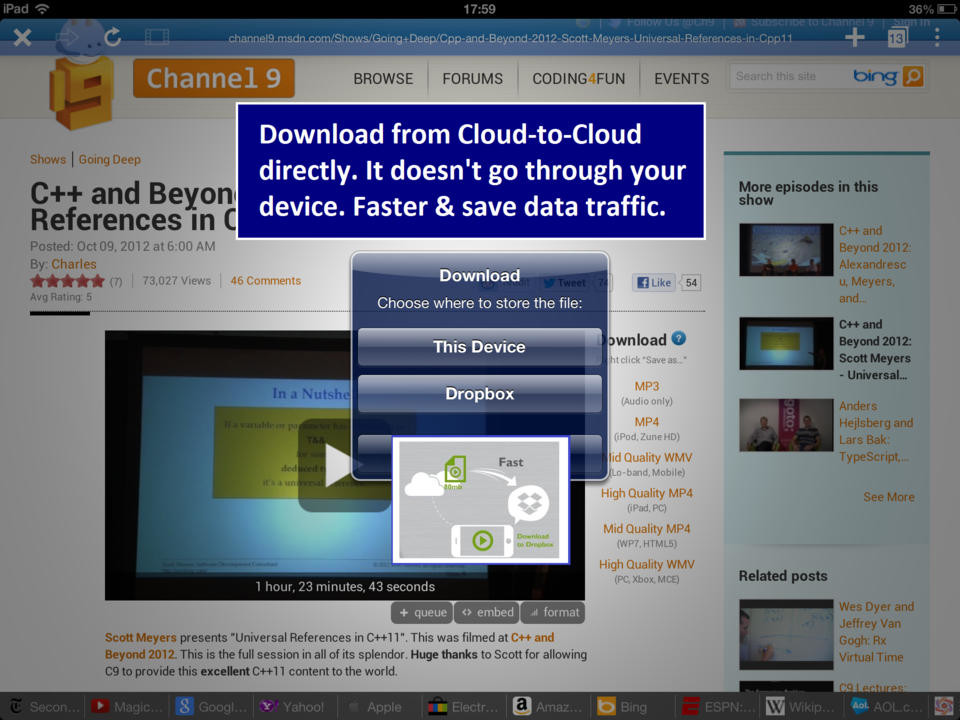Open Alexandrescu, Meyers episode thumbnail
The width and height of the screenshot is (960, 720).
(x=786, y=250)
